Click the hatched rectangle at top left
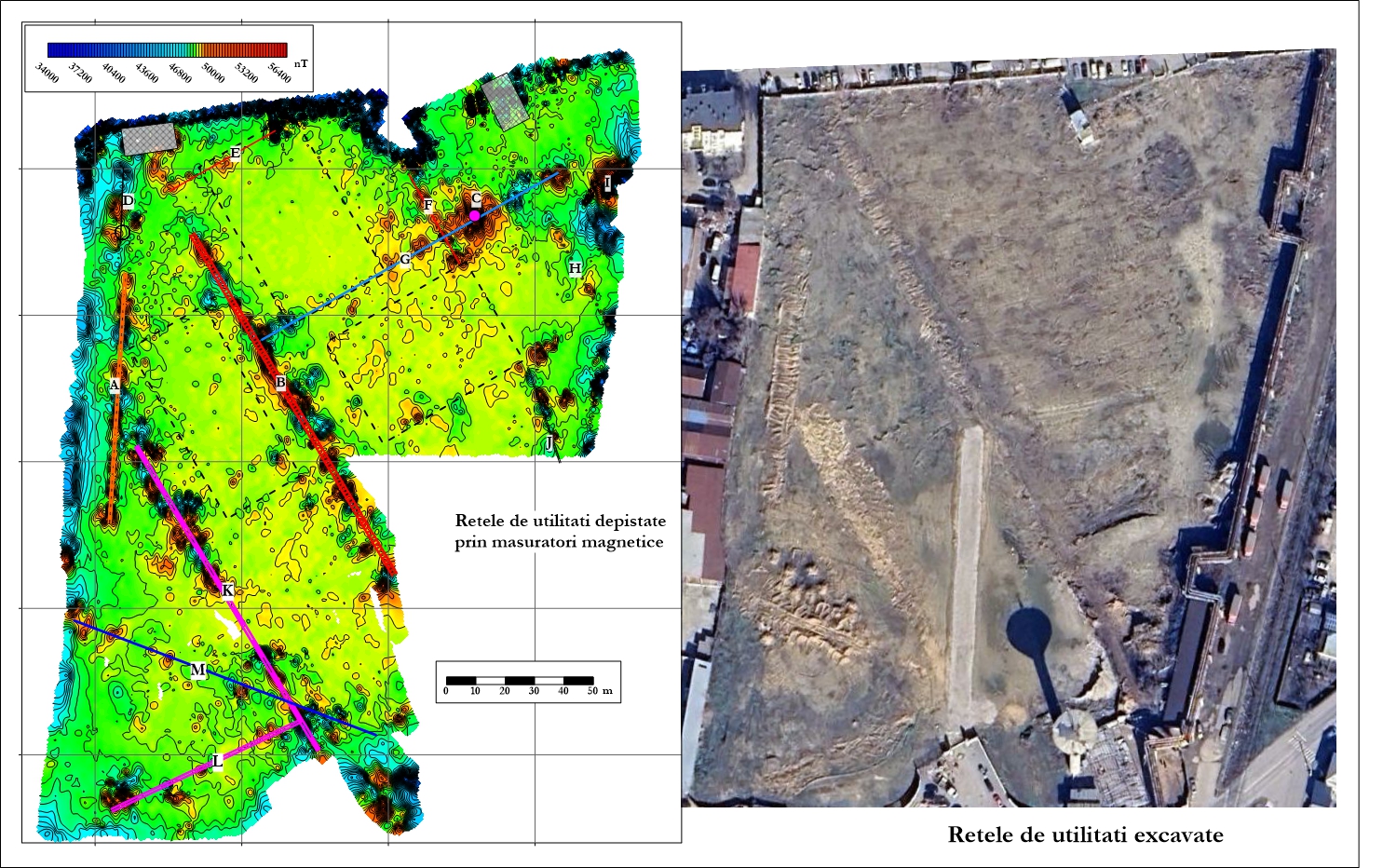The width and height of the screenshot is (1383, 868). coord(149,139)
